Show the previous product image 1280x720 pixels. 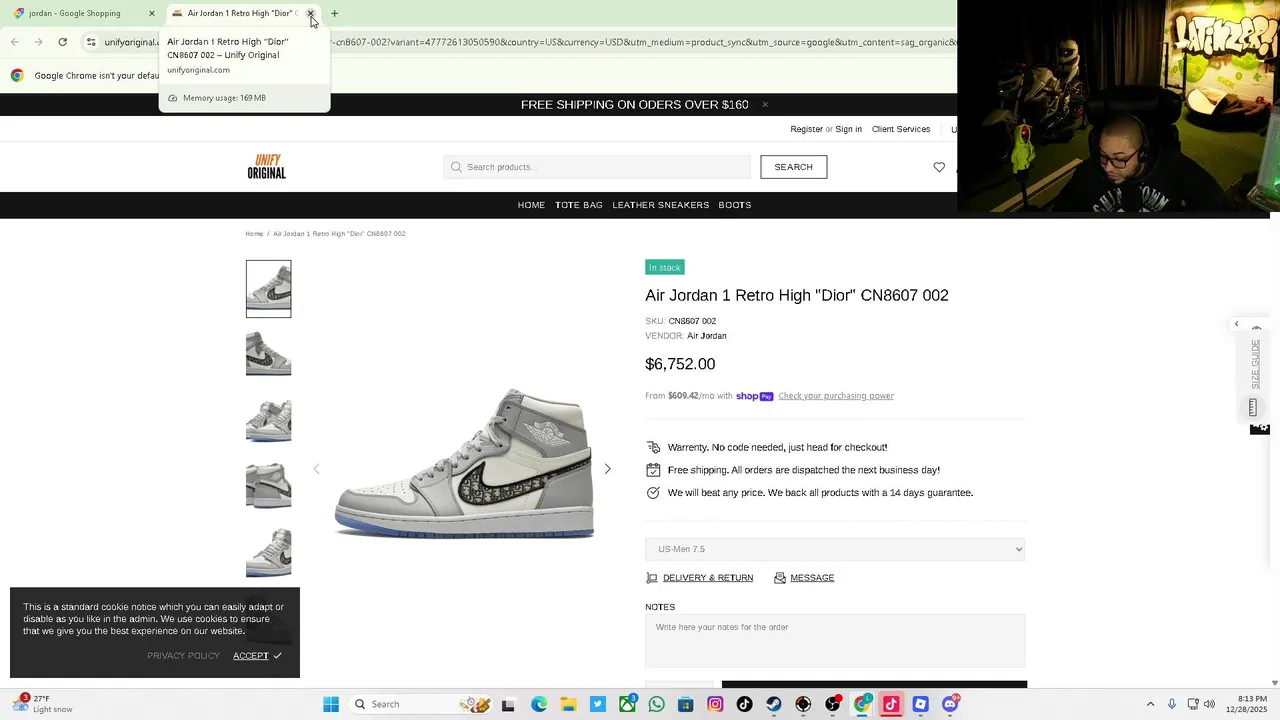[316, 469]
